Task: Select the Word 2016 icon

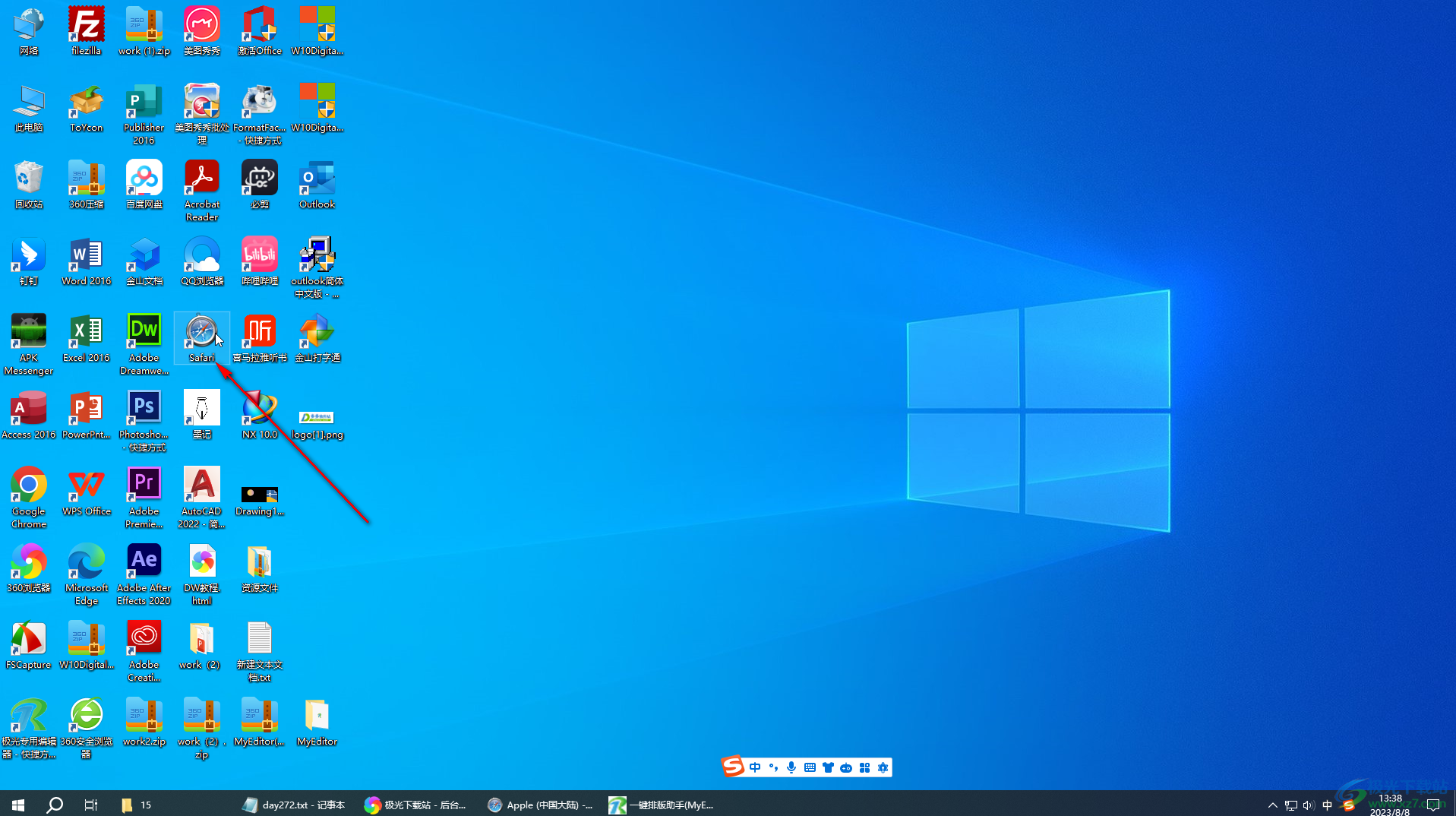Action: 86,261
